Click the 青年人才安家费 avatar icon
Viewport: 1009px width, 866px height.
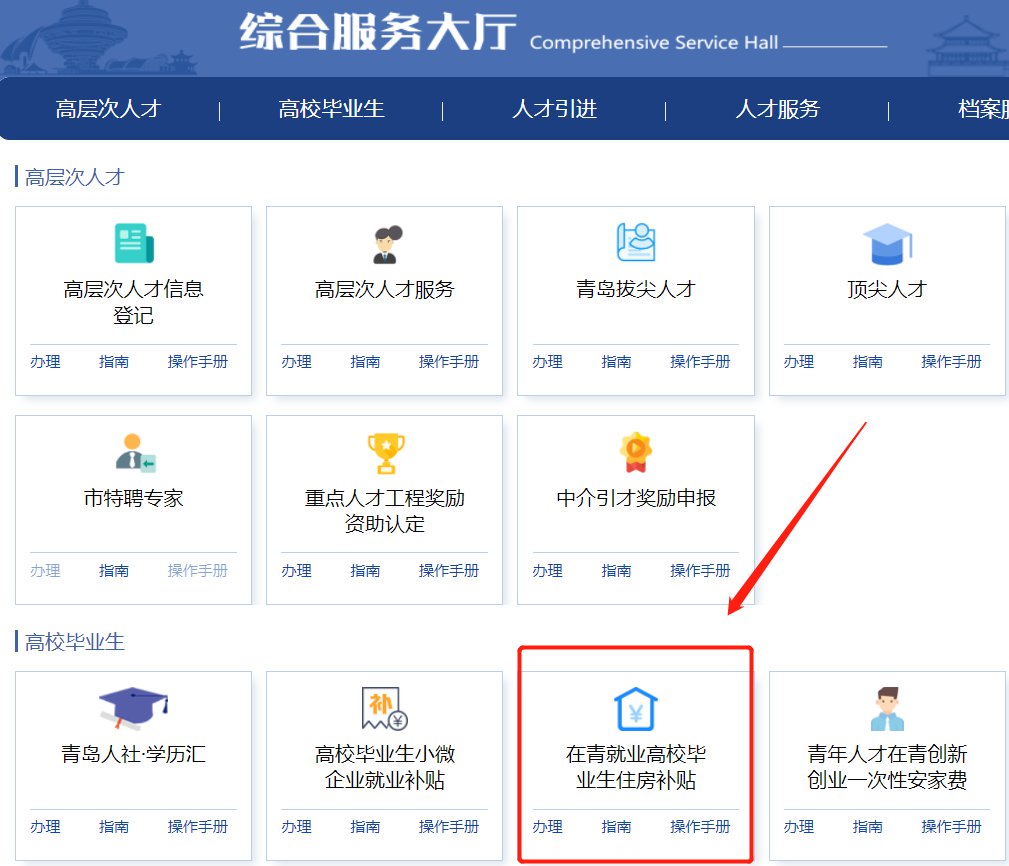(887, 709)
